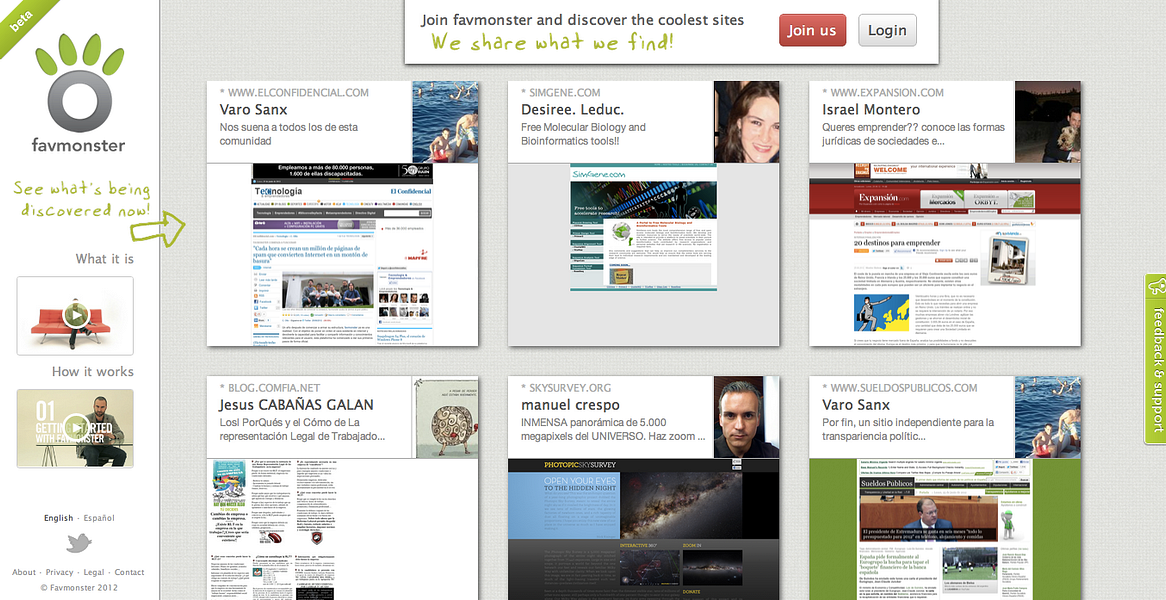Open Varo Sanx's avatar on elconfidencial card
Screen dimensions: 1166x600
445,122
